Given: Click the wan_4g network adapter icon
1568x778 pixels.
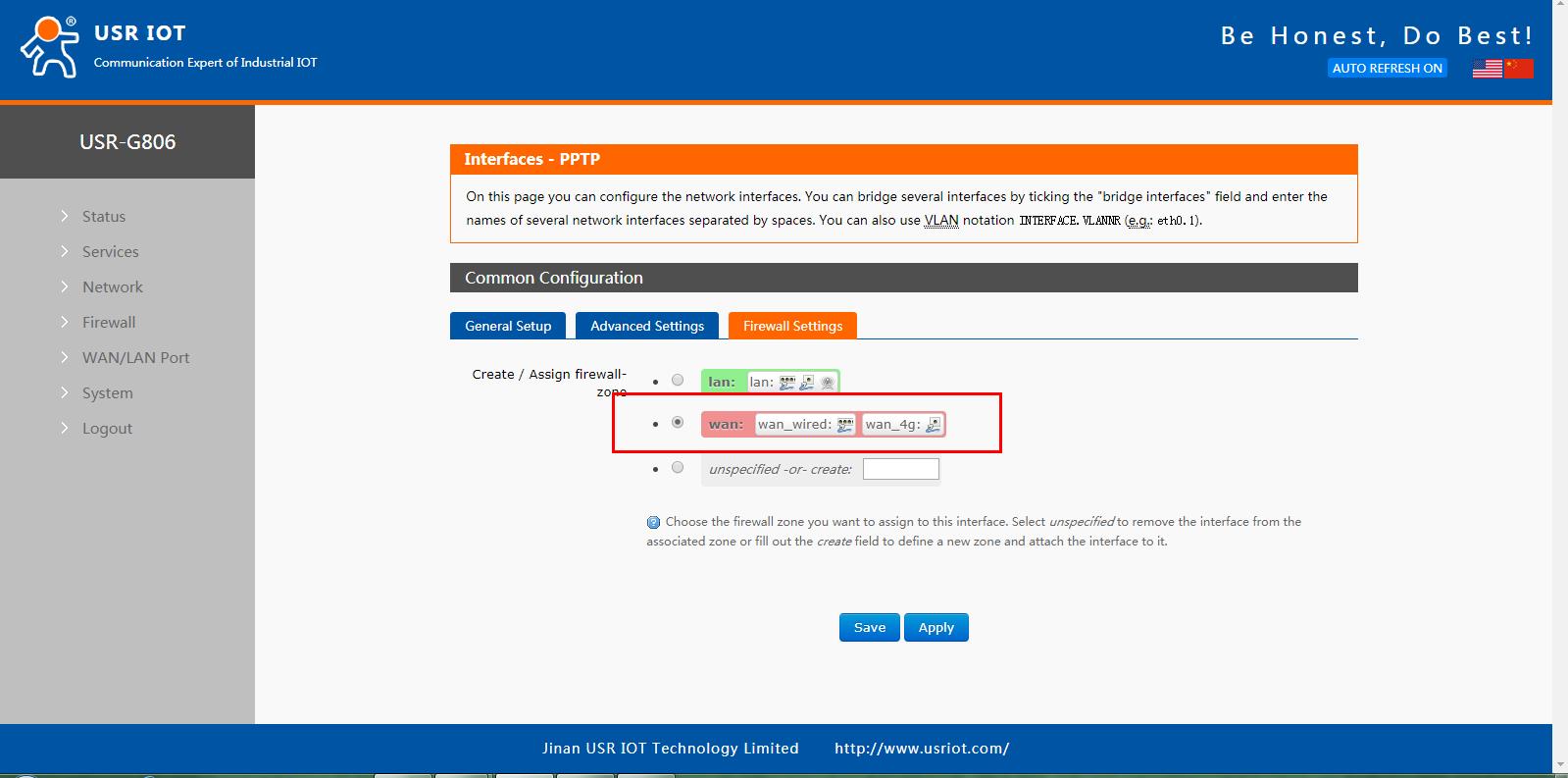Looking at the screenshot, I should click(934, 425).
